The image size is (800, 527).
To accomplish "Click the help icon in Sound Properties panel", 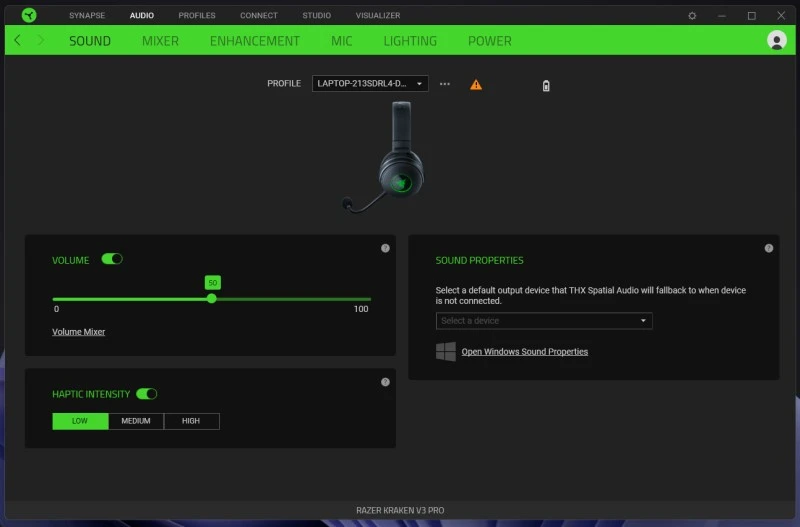I will tap(768, 248).
